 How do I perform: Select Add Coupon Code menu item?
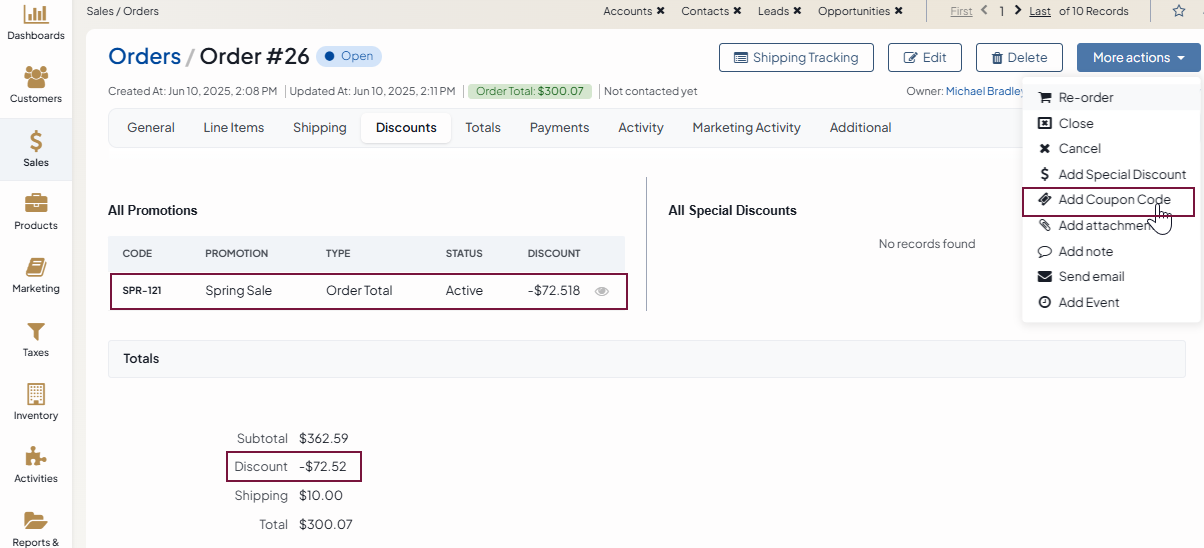(1113, 200)
